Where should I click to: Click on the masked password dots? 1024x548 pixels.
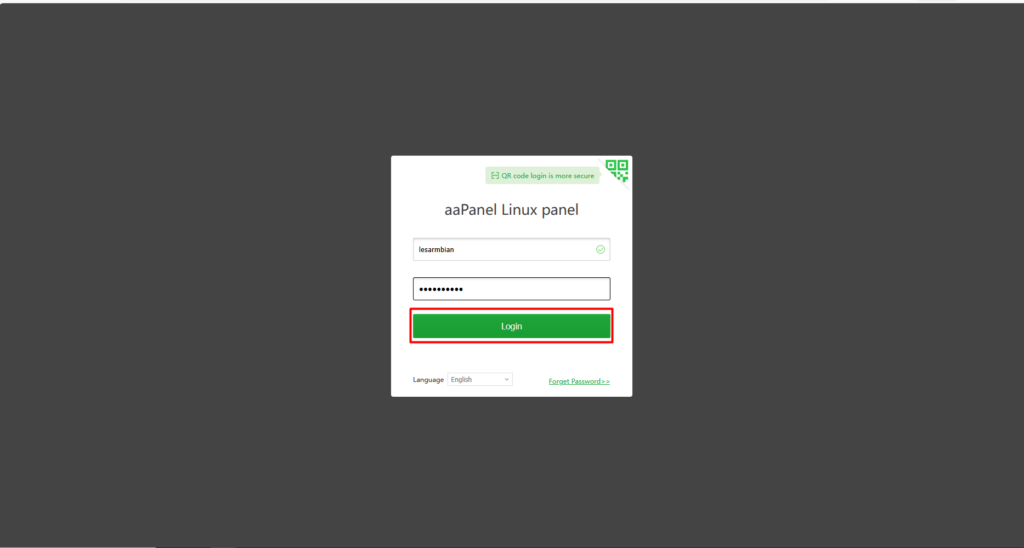point(441,289)
